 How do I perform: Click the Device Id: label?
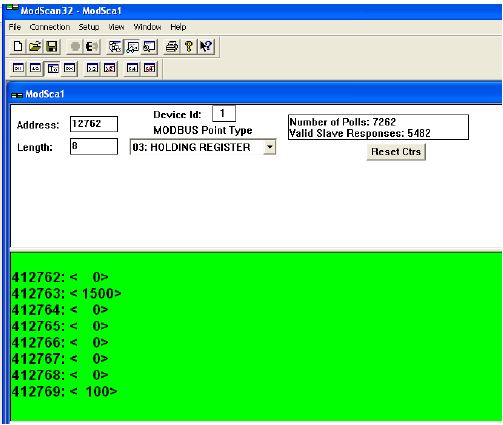(177, 115)
